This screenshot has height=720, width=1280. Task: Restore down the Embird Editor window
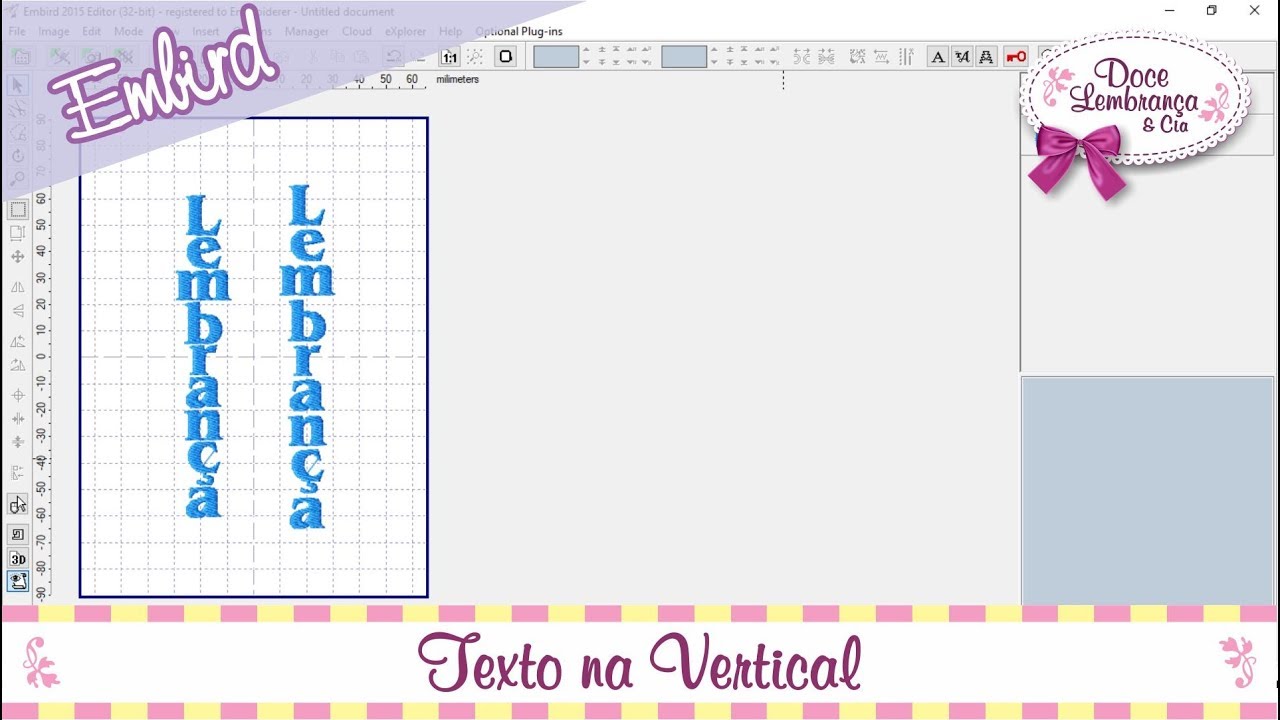coord(1211,10)
